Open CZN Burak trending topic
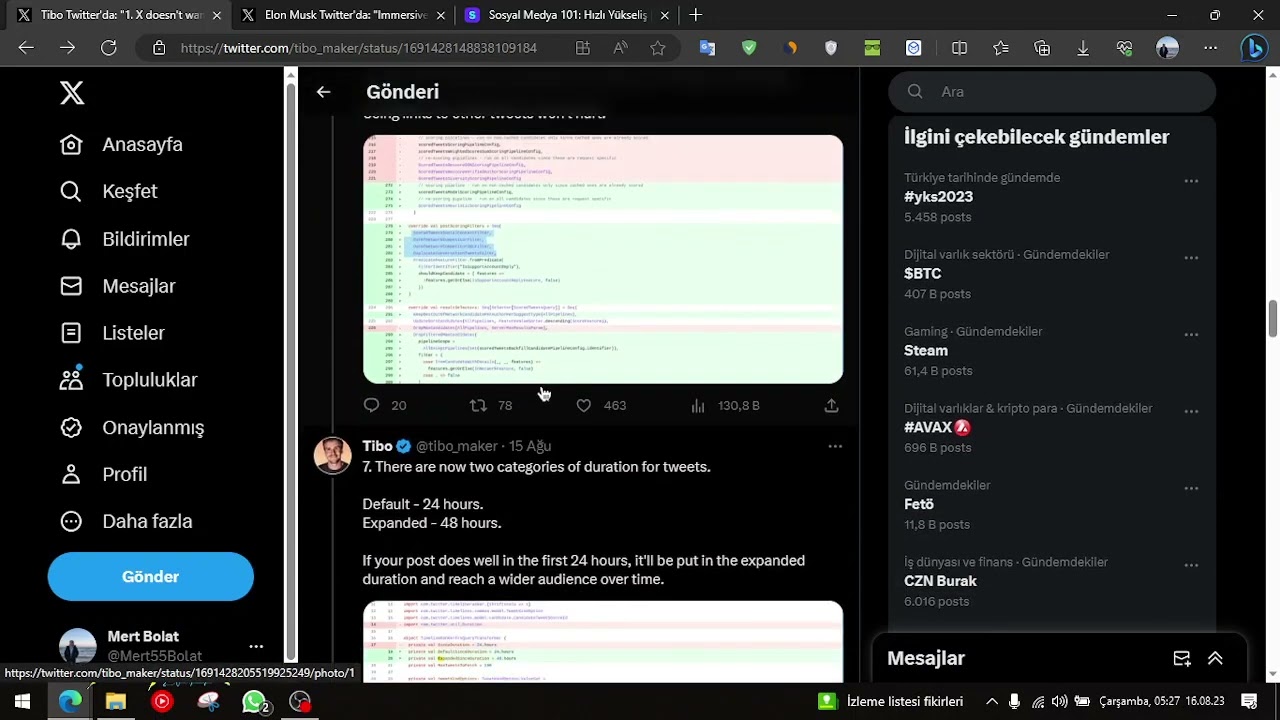The width and height of the screenshot is (1280, 720). pos(940,581)
